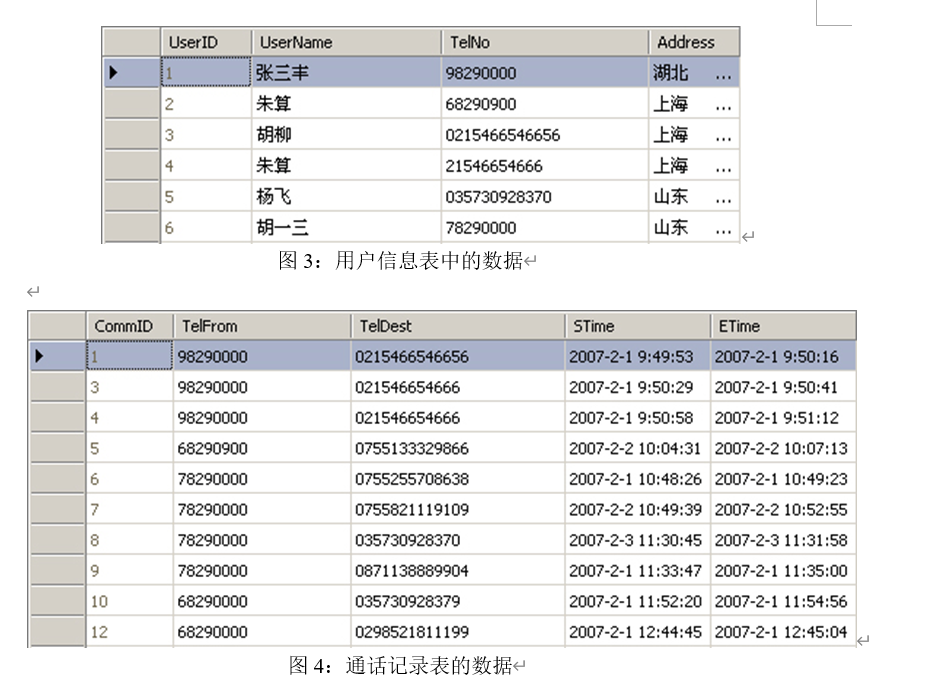Select TelDest 0298521811199
The height and width of the screenshot is (687, 934).
coord(458,632)
